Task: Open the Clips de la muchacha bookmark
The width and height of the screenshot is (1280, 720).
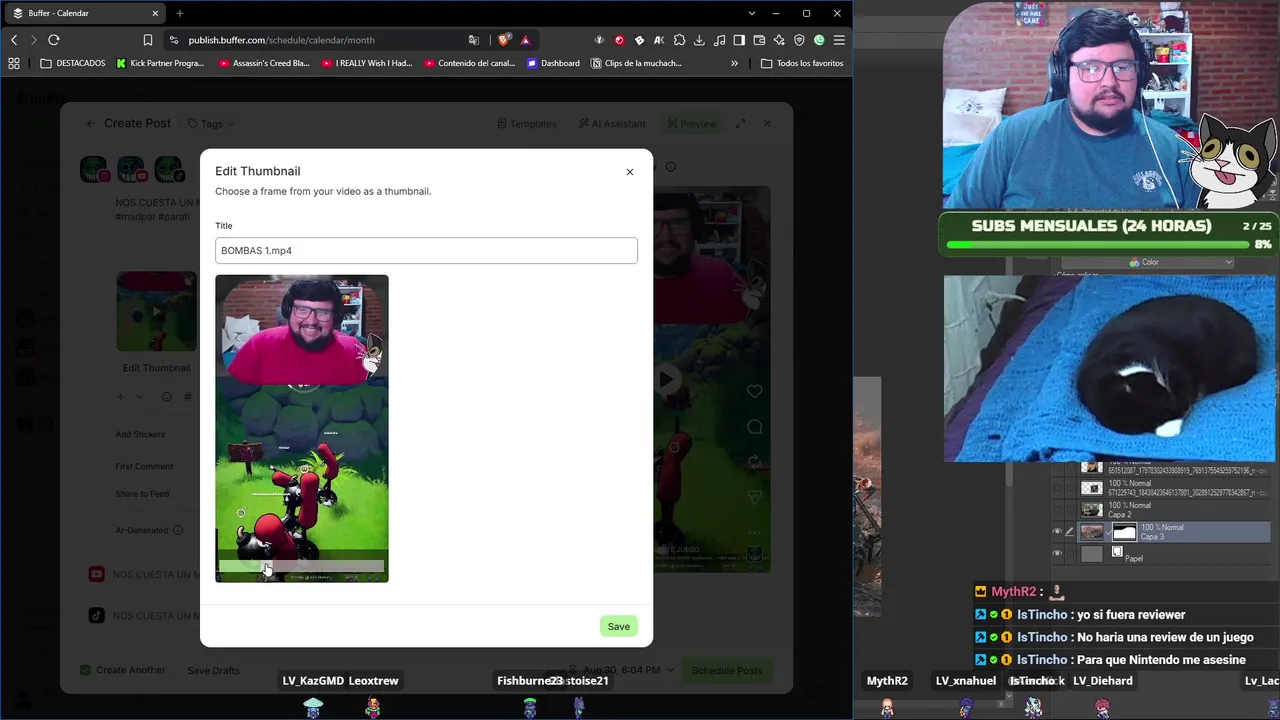Action: click(636, 63)
